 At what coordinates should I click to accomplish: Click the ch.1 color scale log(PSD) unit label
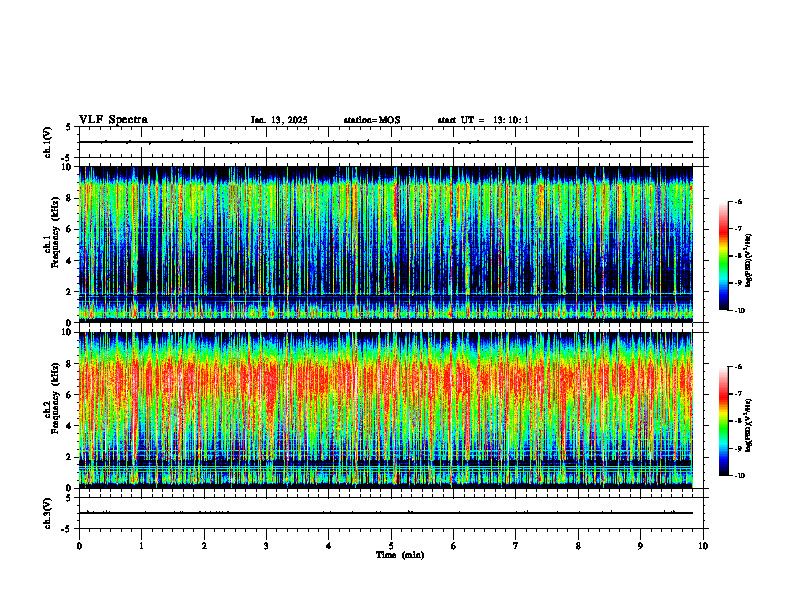[x=749, y=261]
